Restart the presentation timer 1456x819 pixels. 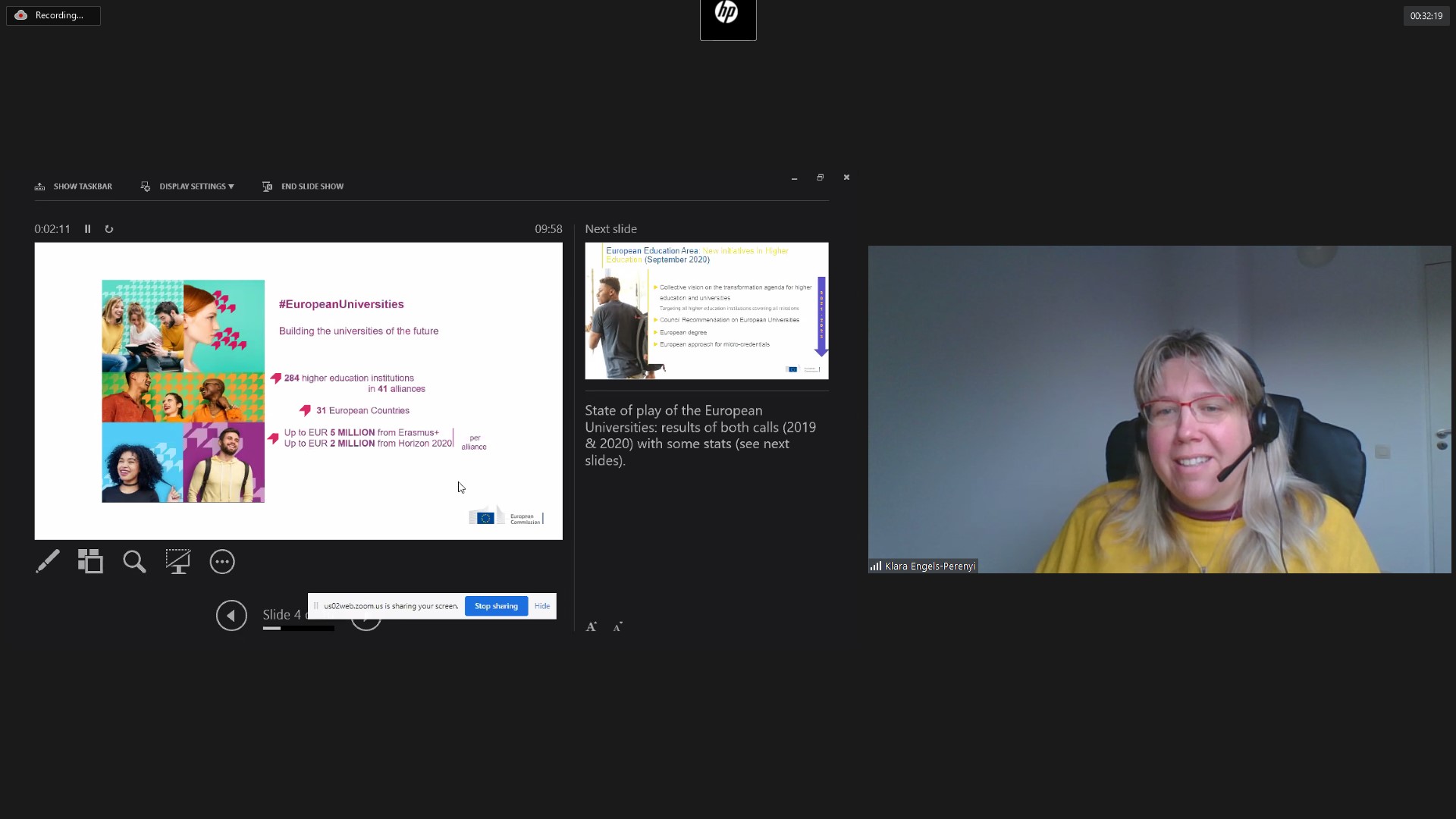click(109, 229)
